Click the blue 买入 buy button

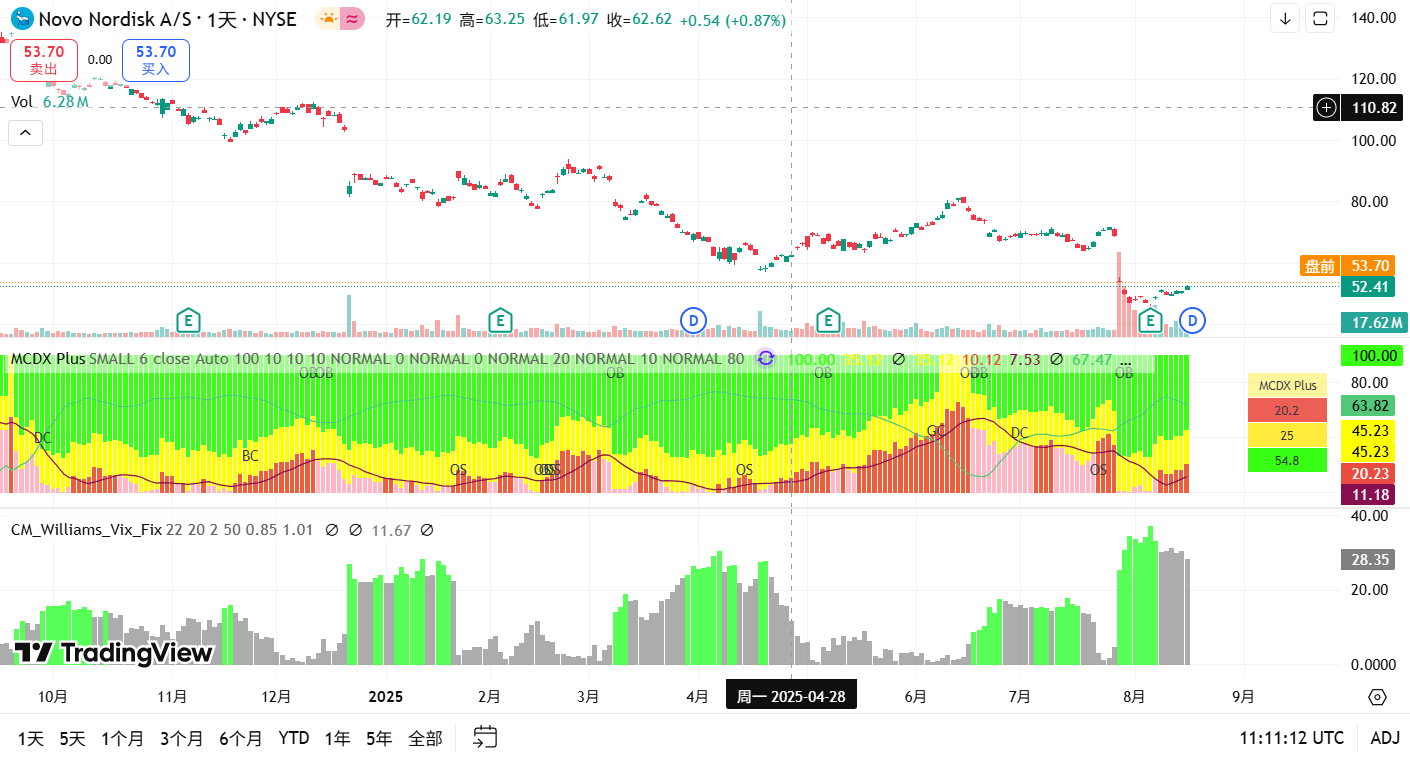click(x=156, y=60)
